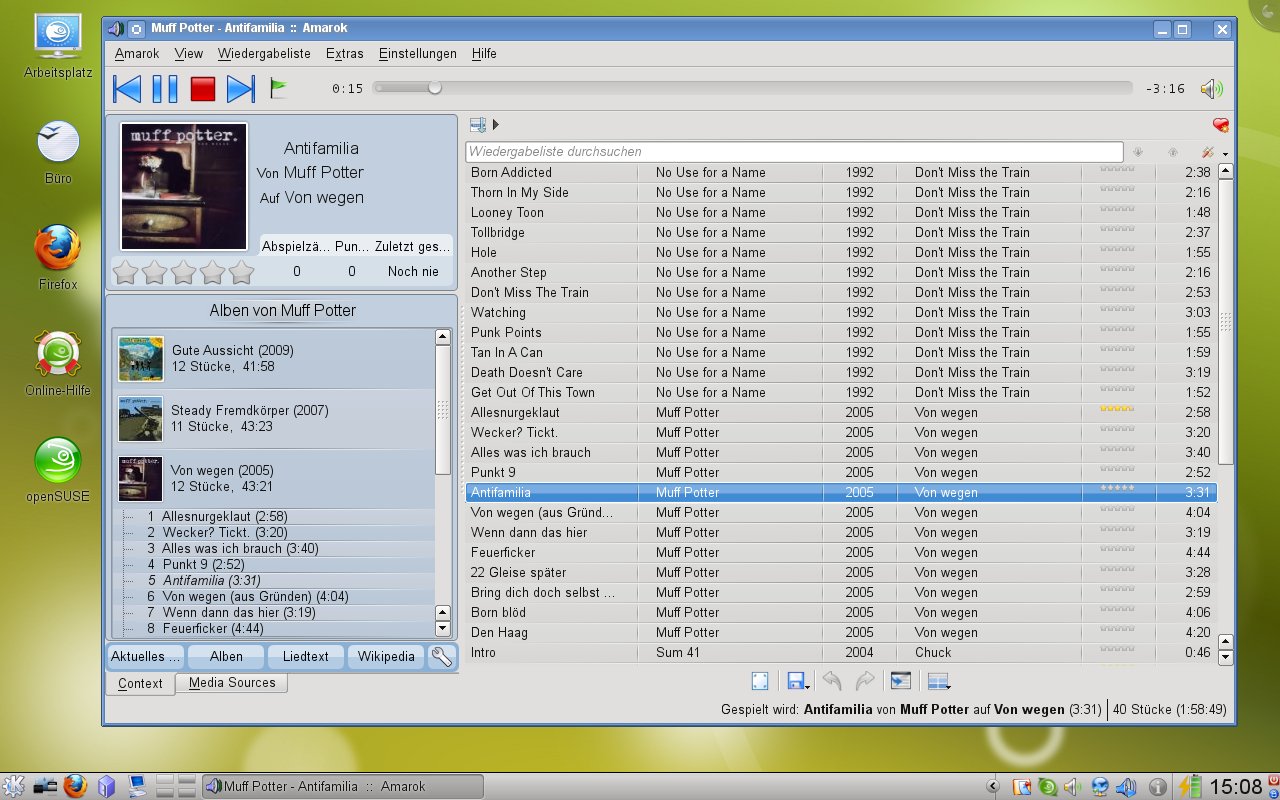The image size is (1280, 800).
Task: Open the Hilfe menu
Action: click(484, 54)
